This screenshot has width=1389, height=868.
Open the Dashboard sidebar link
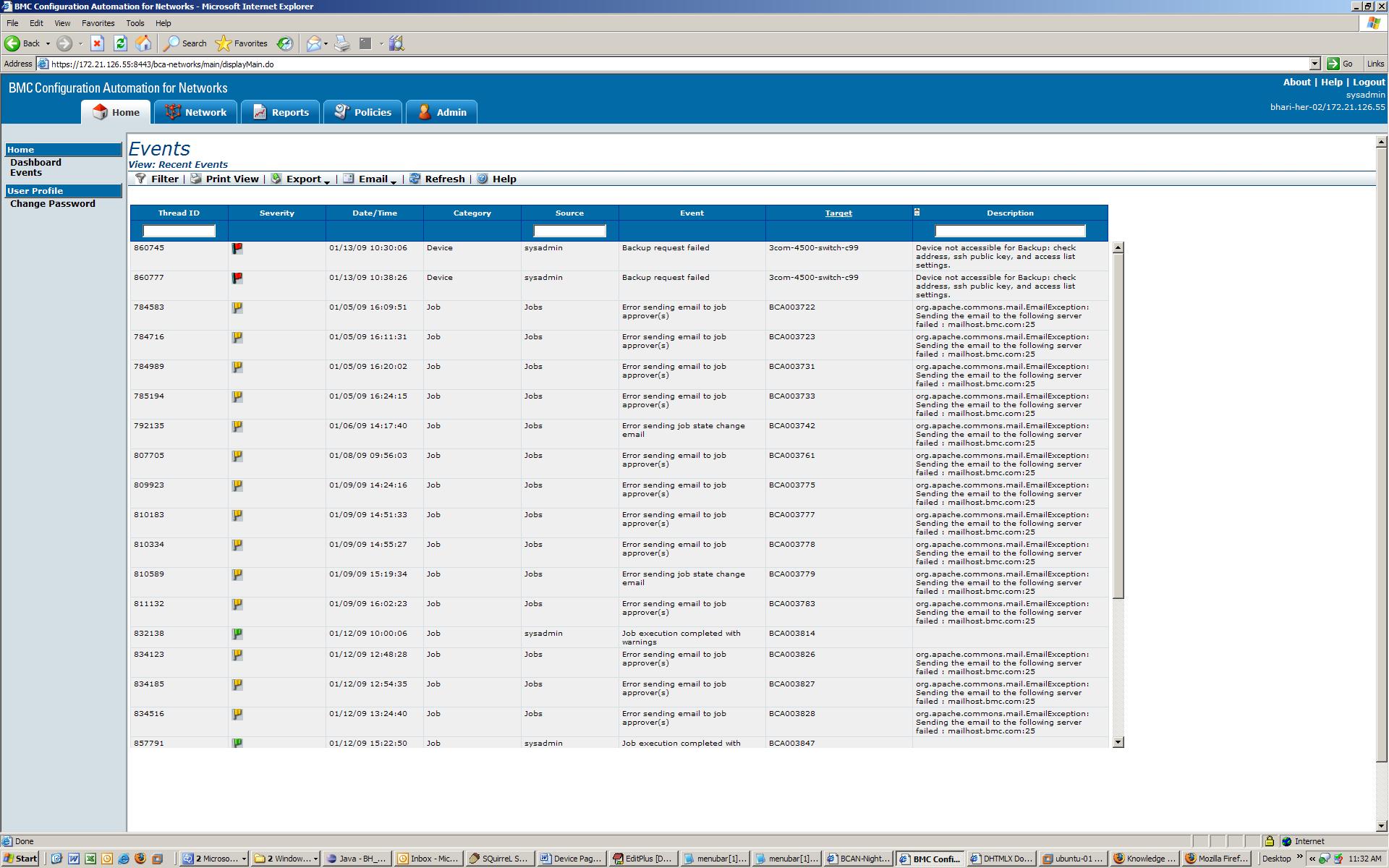pos(35,162)
